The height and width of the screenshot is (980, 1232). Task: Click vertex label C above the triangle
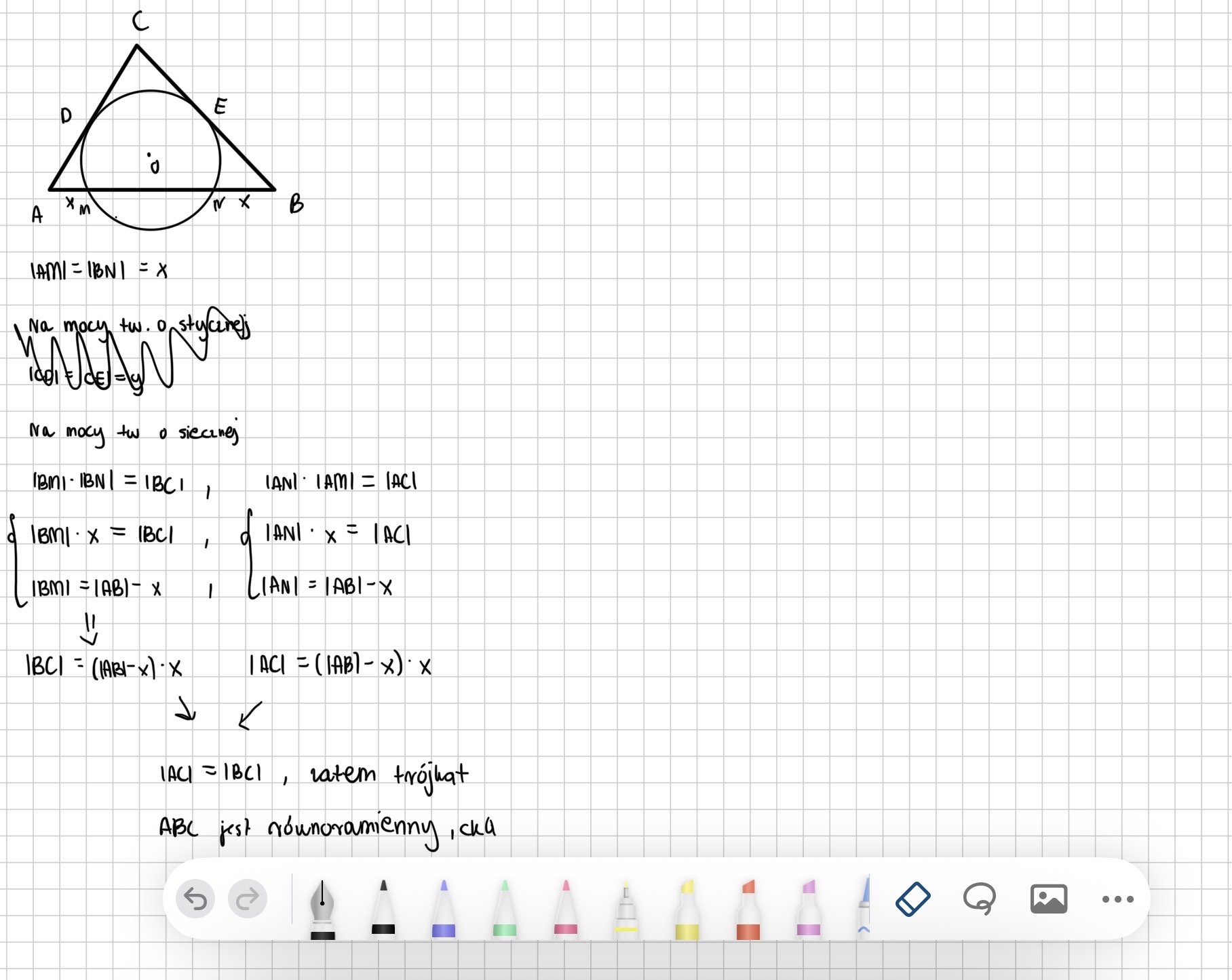click(x=140, y=22)
